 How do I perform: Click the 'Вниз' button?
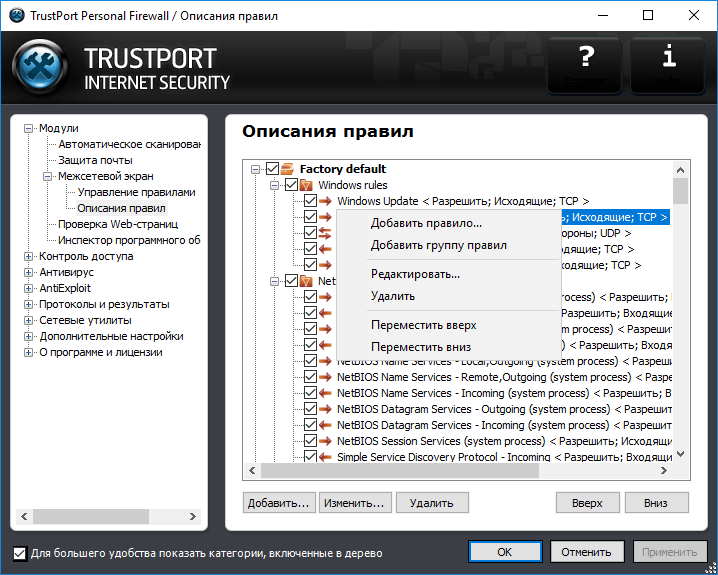click(656, 503)
